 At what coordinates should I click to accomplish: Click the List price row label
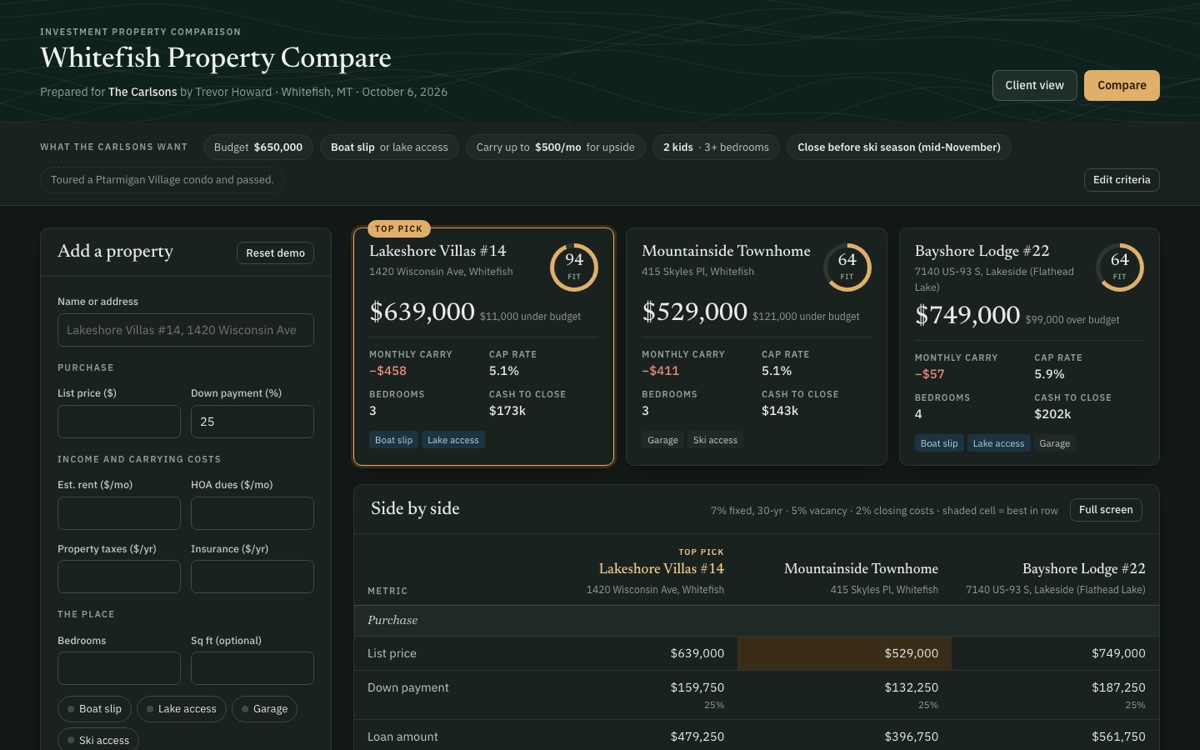point(392,654)
